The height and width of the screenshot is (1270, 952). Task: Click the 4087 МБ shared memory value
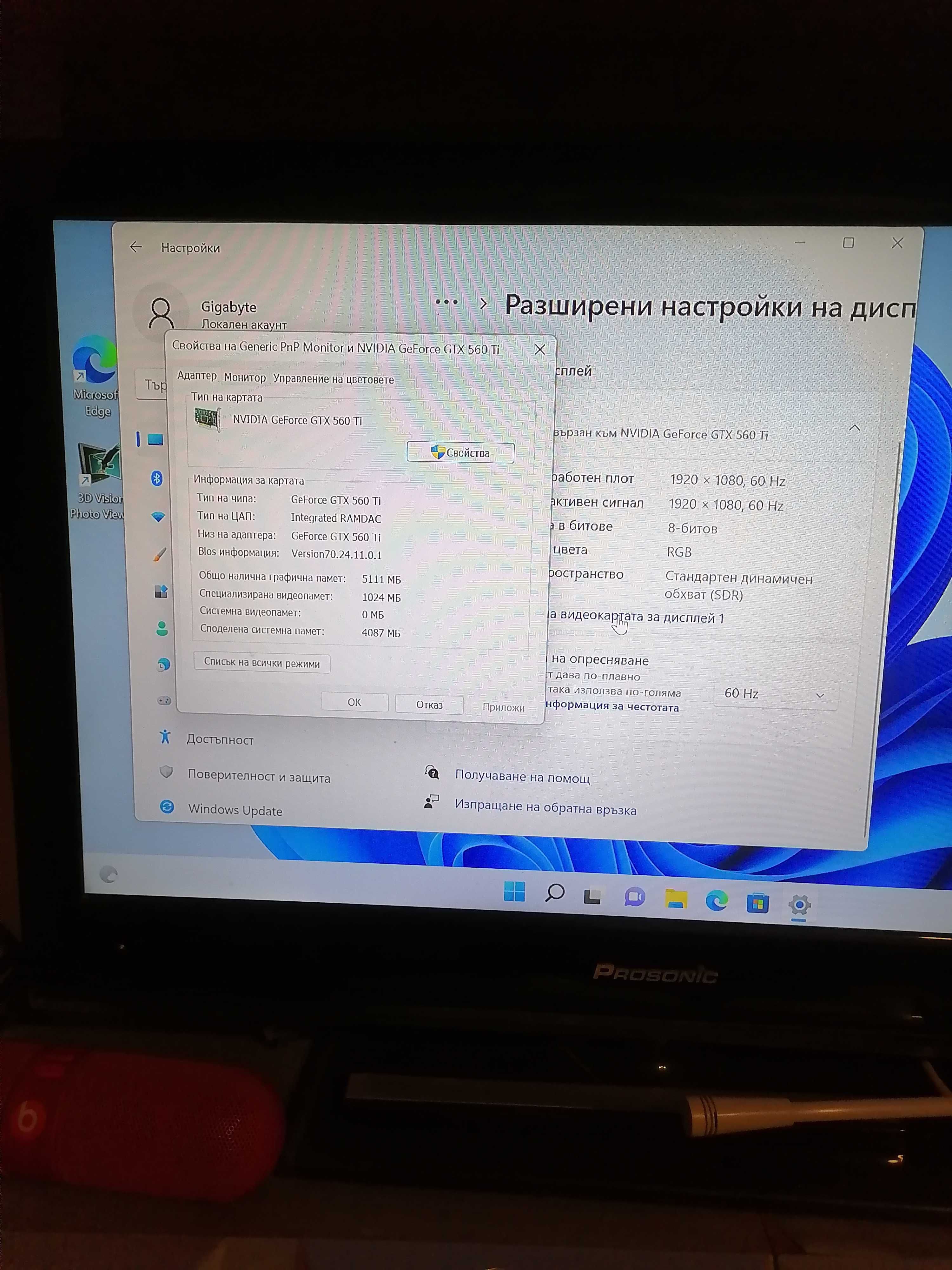[x=381, y=633]
